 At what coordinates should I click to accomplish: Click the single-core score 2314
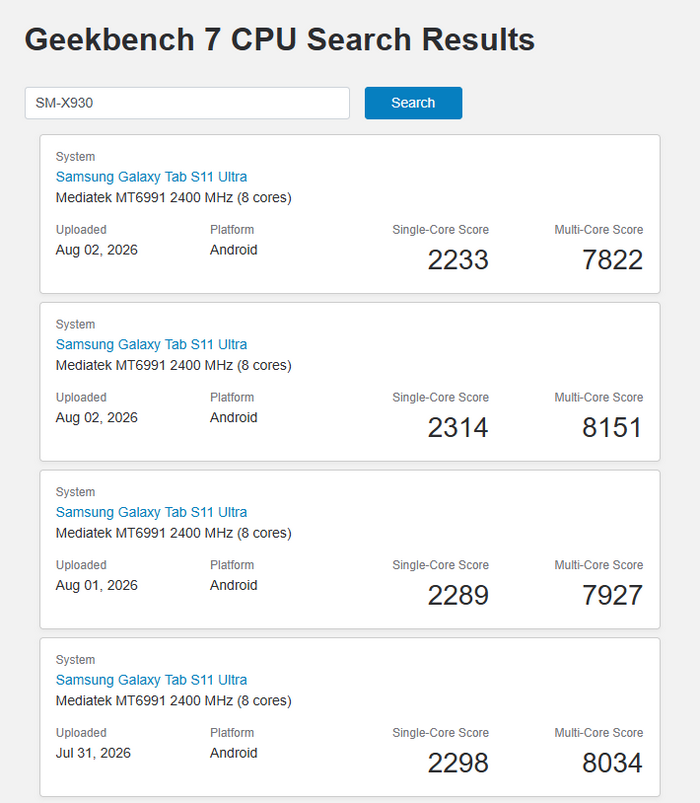[458, 427]
